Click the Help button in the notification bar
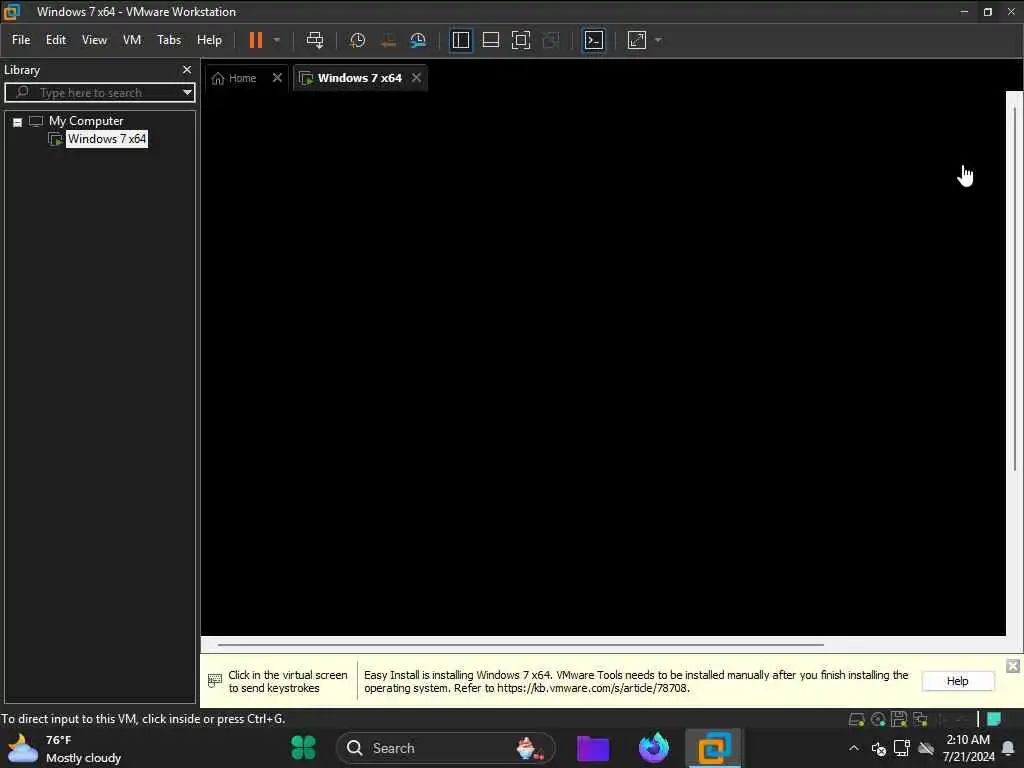 point(957,681)
